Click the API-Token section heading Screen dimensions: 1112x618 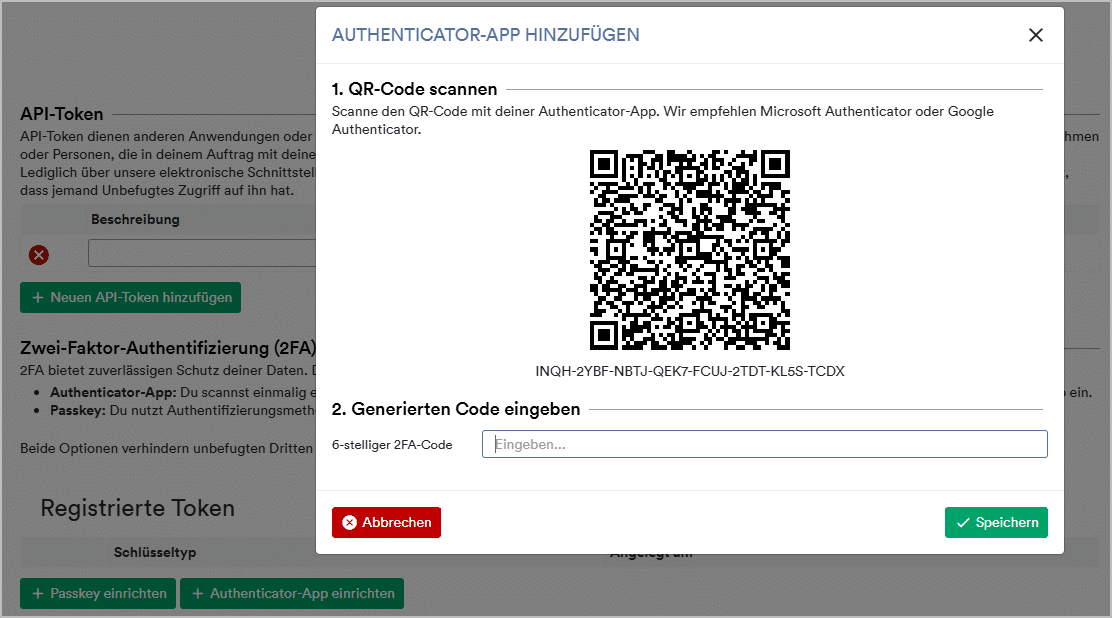tap(62, 114)
